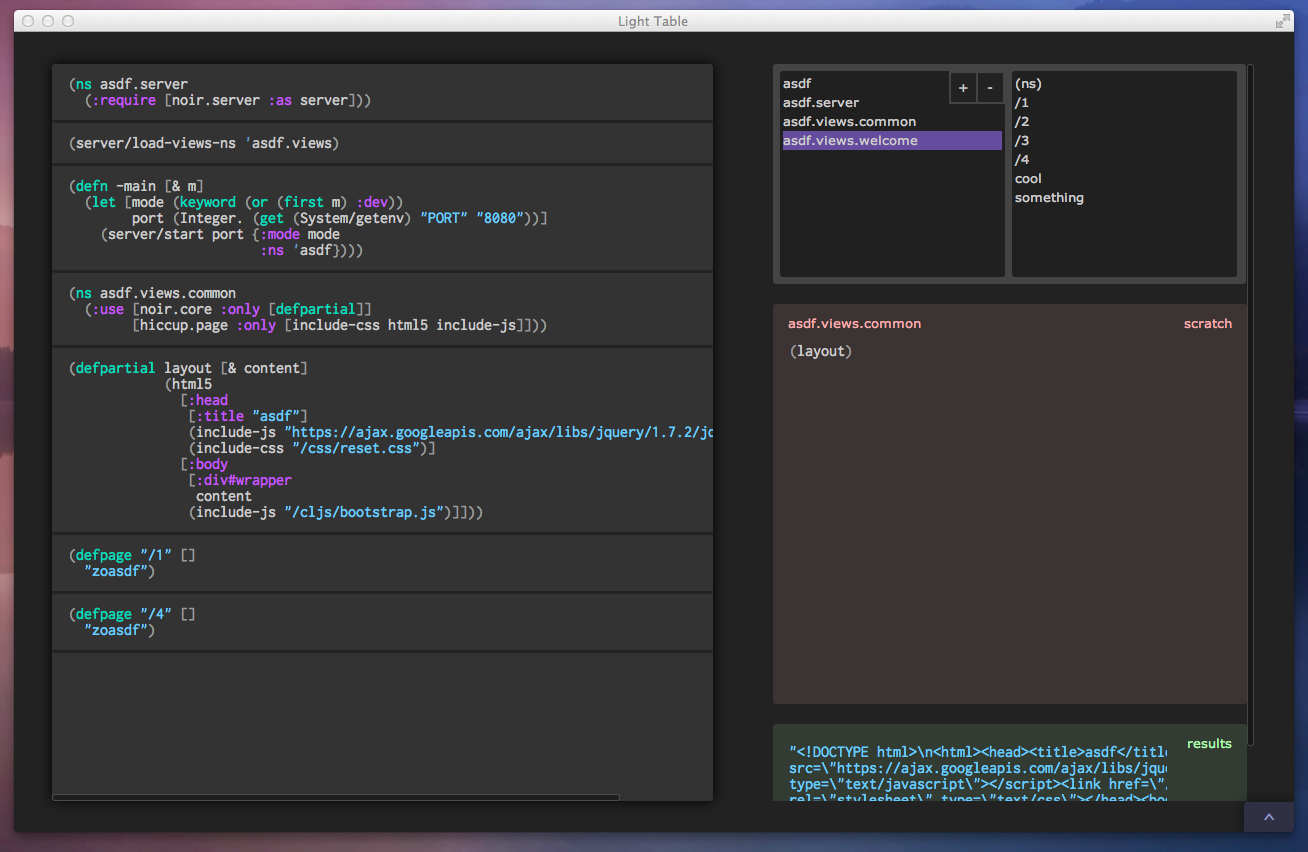Screen dimensions: 1308x852
Task: Click the horizontal scrollbar under the code editor
Action: click(x=336, y=797)
